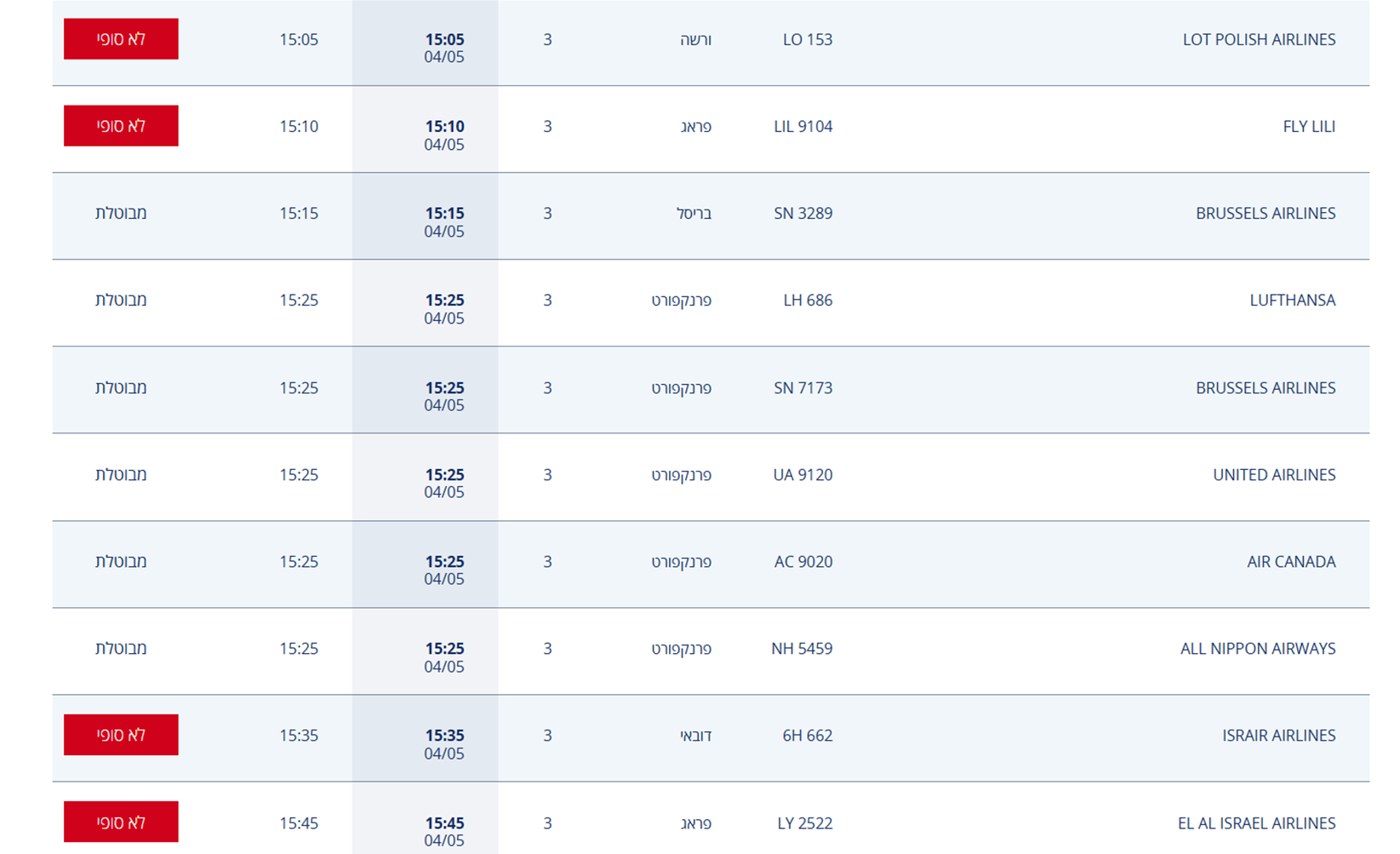Click flight number NH 5459
The height and width of the screenshot is (854, 1400).
click(801, 649)
